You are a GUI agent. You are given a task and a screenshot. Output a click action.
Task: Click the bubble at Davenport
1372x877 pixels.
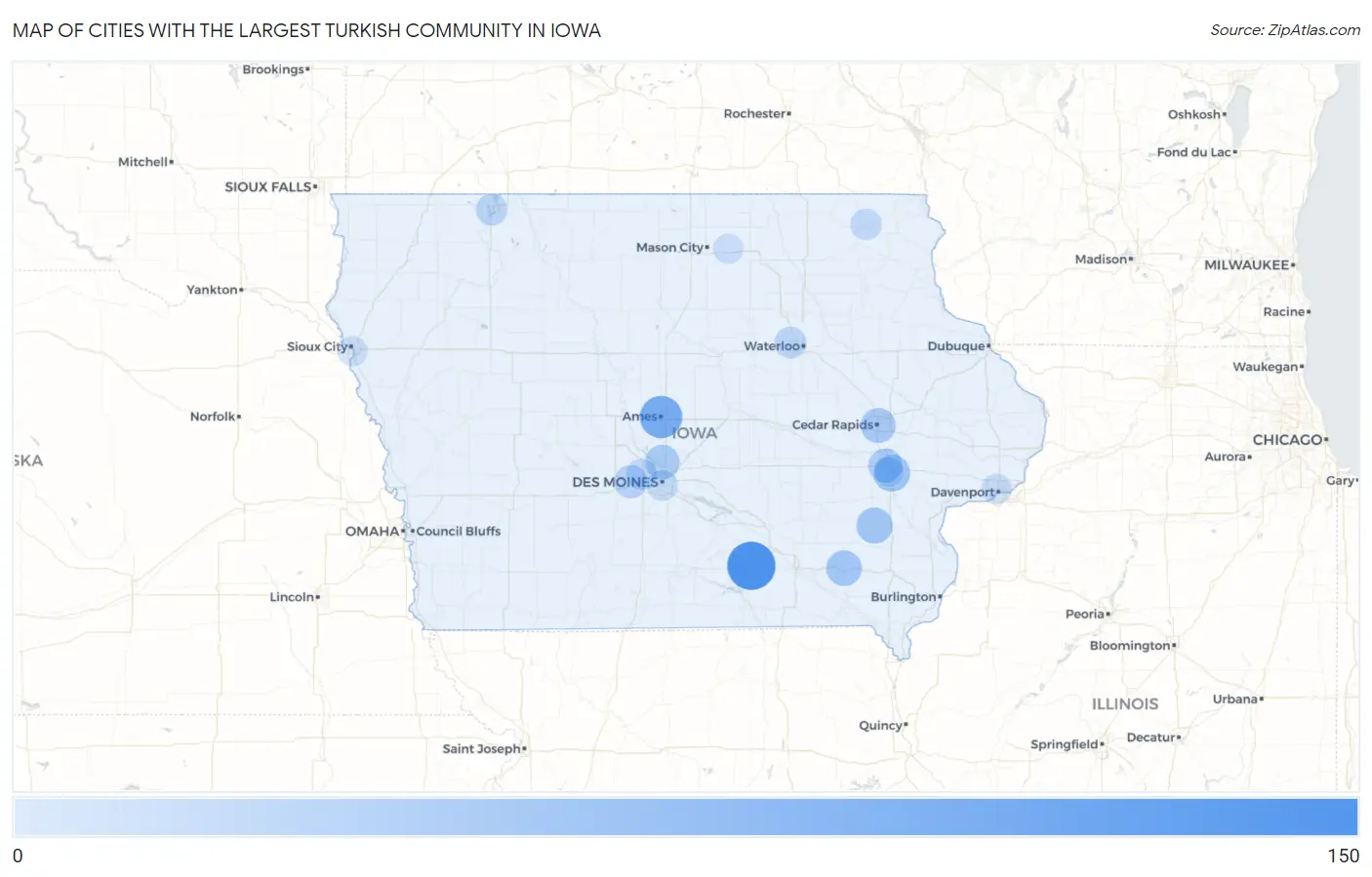[x=996, y=489]
